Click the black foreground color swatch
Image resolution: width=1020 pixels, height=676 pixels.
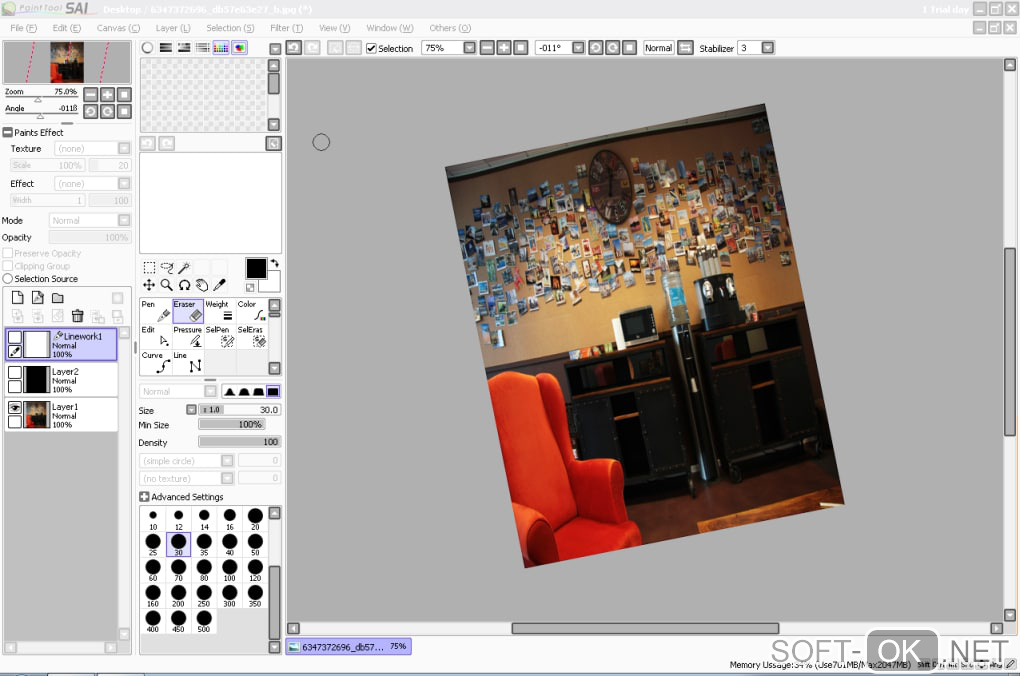(256, 268)
